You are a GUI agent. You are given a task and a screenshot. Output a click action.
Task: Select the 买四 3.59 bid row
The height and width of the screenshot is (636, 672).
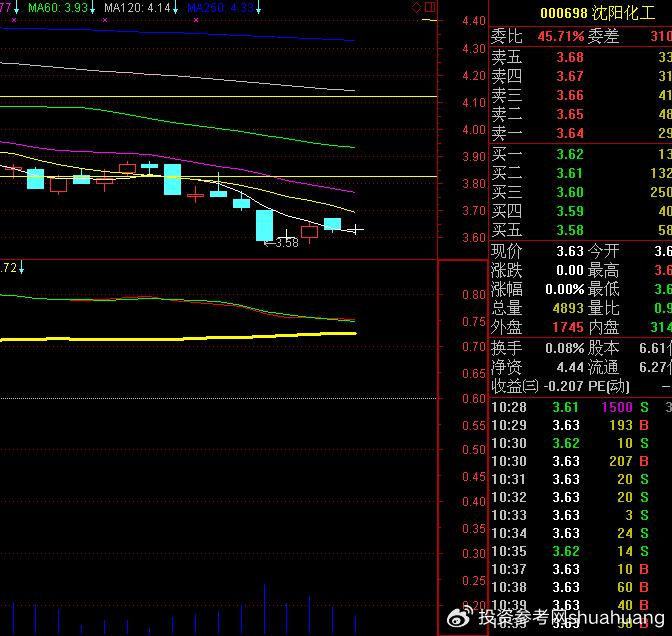tap(581, 211)
